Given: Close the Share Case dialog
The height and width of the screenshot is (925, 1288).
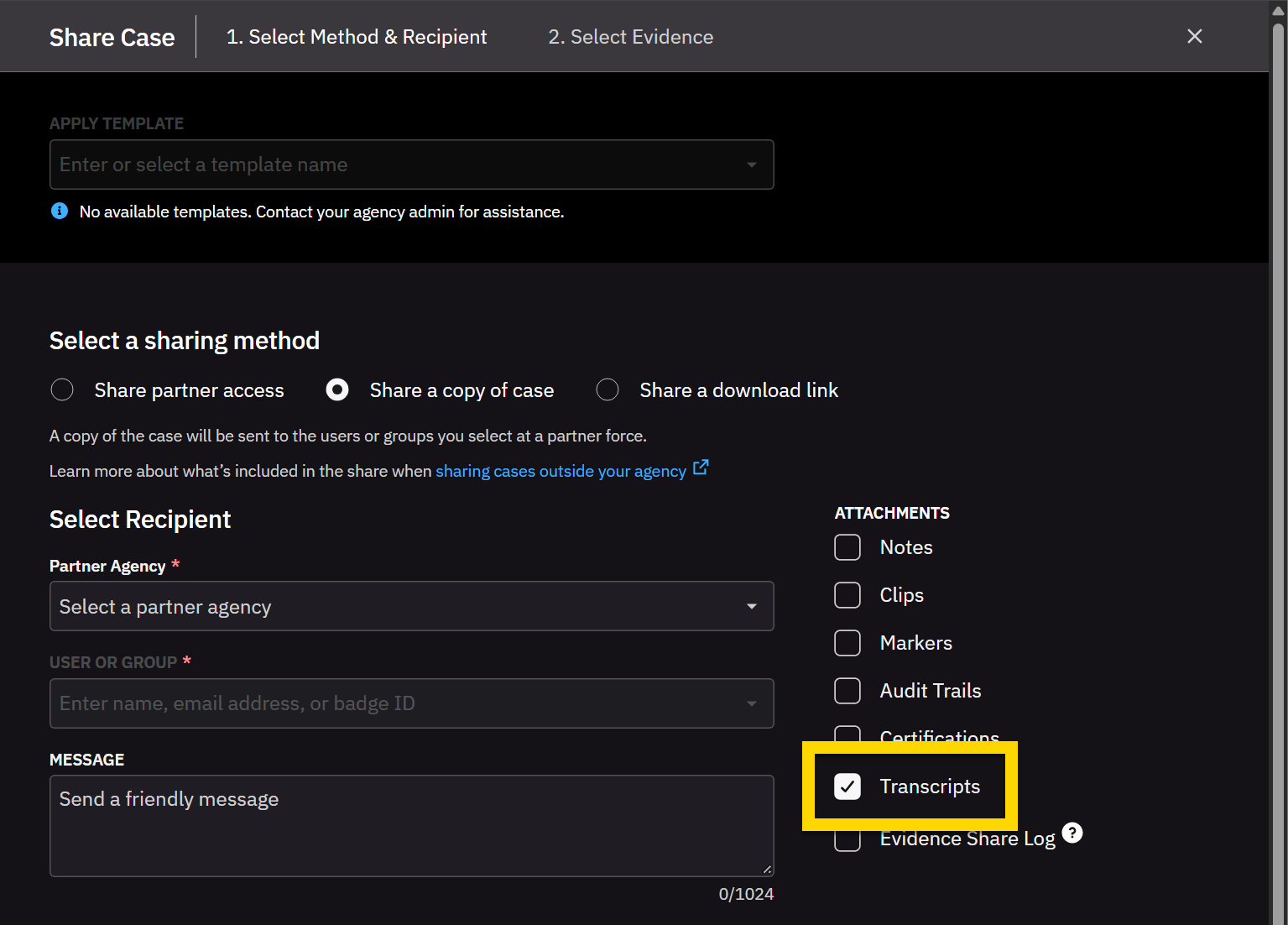Looking at the screenshot, I should tap(1194, 36).
